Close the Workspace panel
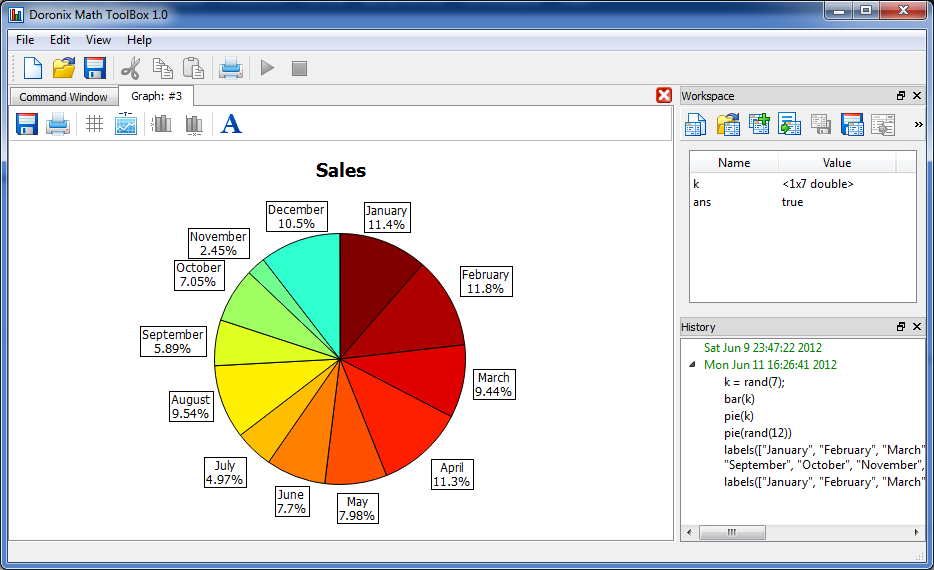The height and width of the screenshot is (570, 934). coord(917,95)
